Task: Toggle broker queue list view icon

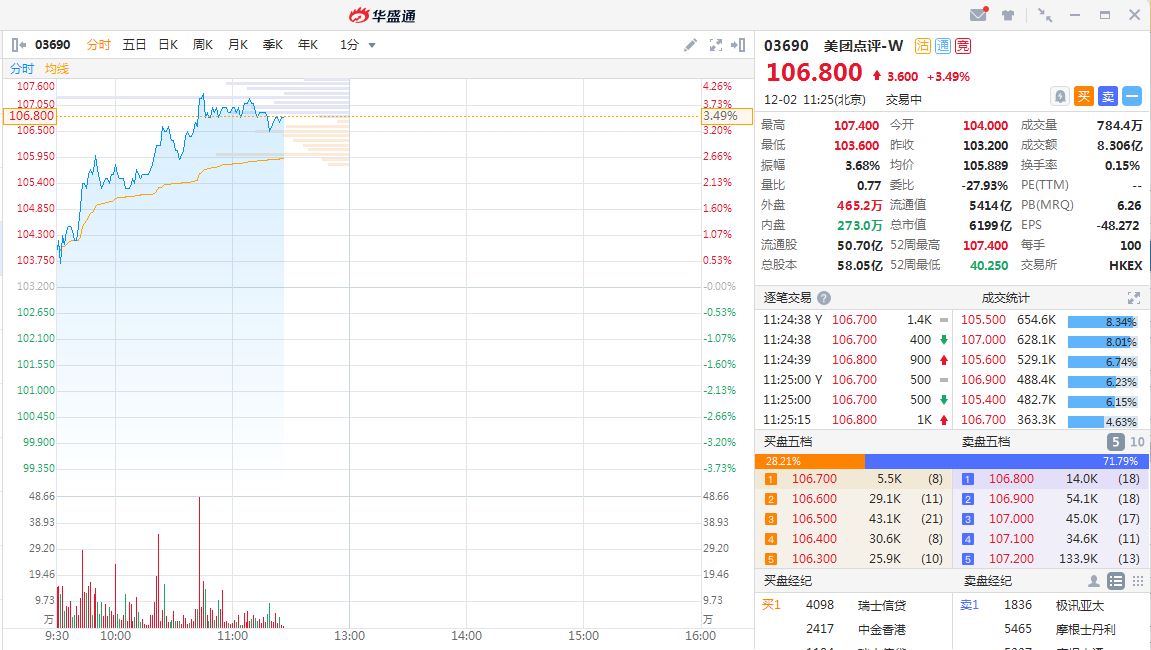Action: [1116, 581]
